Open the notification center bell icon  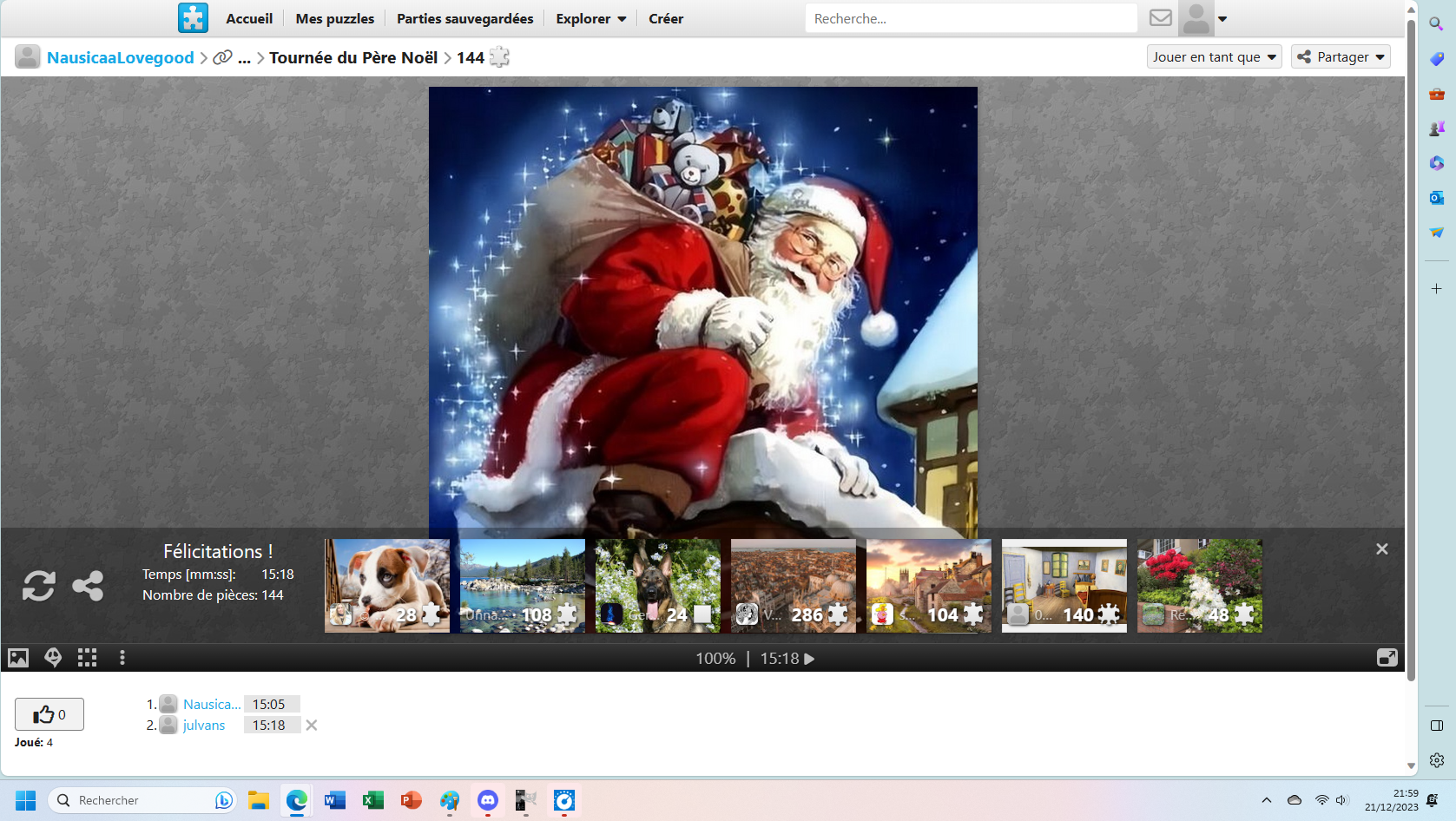(1433, 800)
